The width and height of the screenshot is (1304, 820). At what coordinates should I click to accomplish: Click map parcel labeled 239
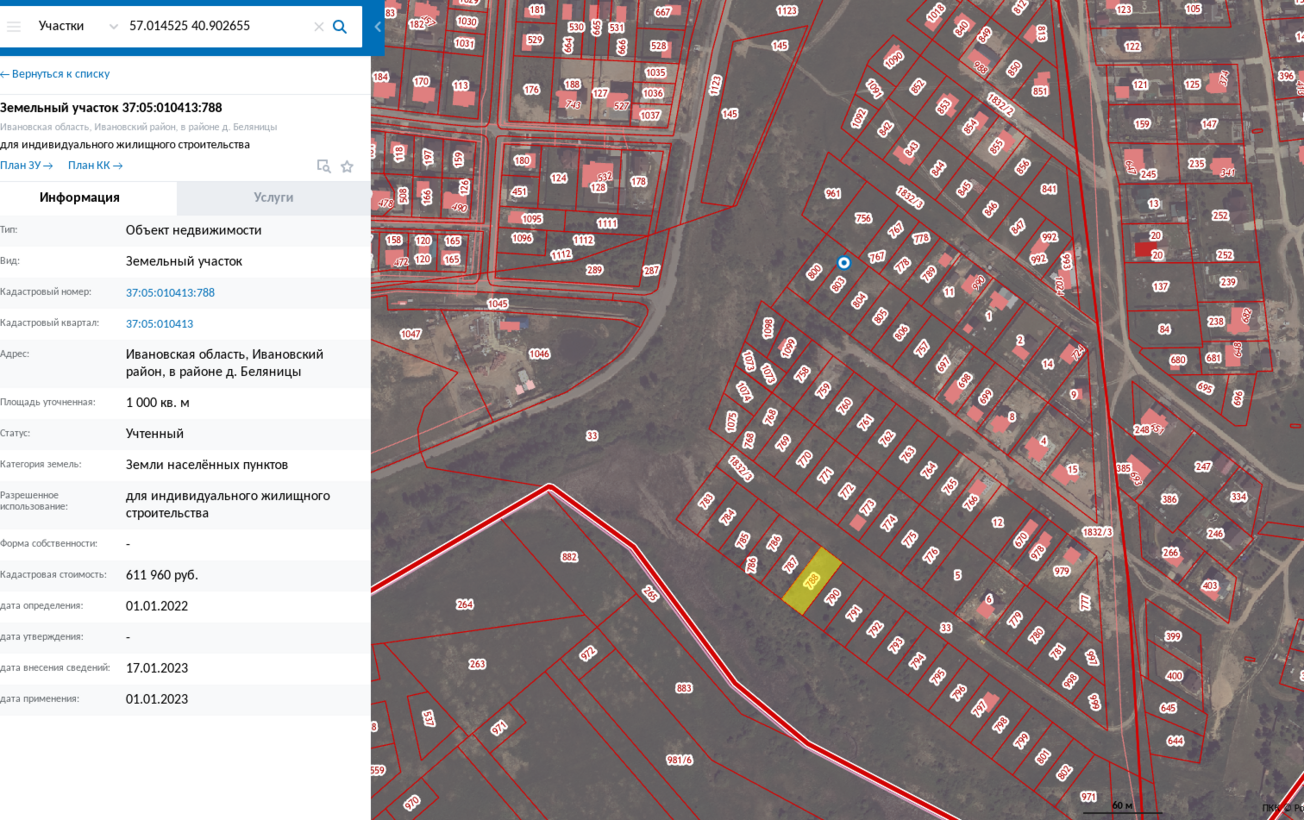(1228, 282)
